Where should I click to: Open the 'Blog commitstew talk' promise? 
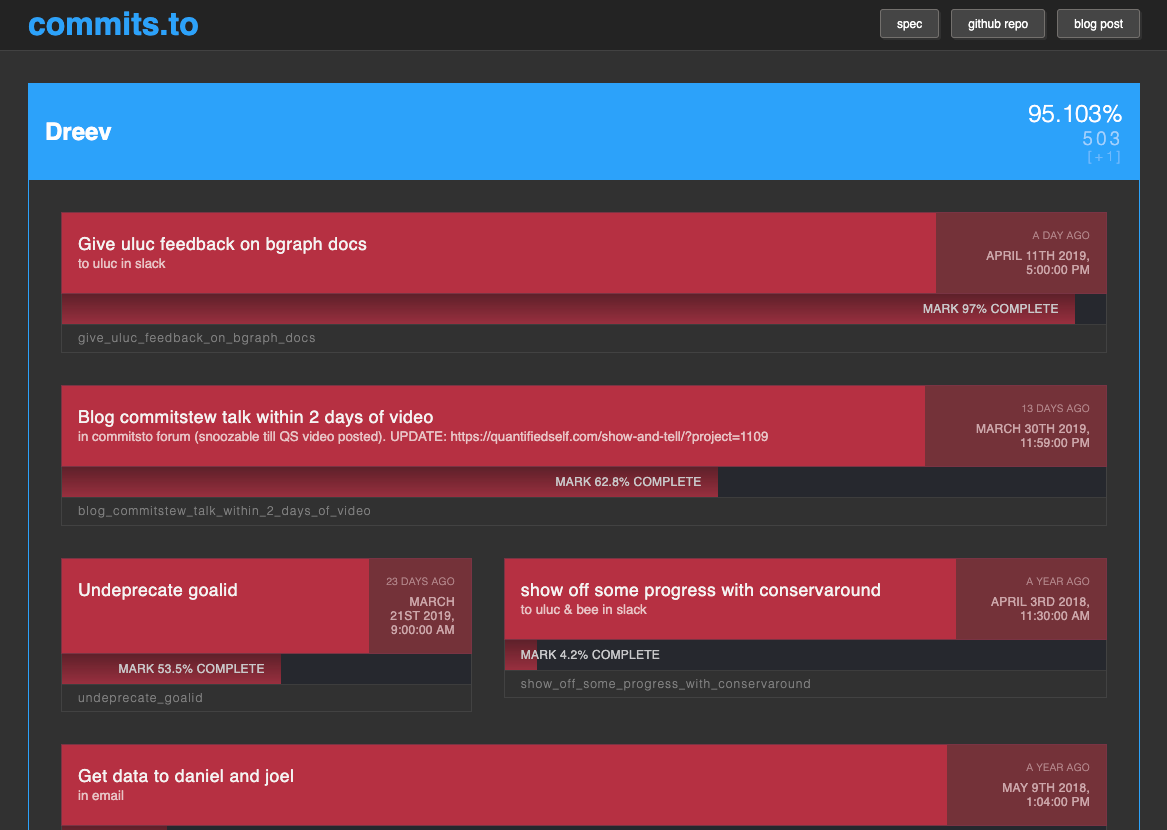point(256,417)
